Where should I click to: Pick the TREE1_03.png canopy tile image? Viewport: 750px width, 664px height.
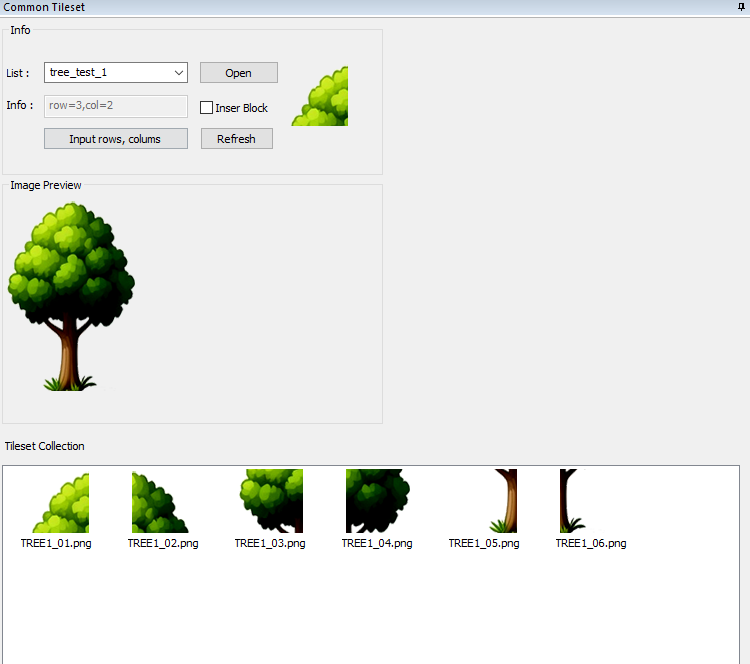tap(270, 501)
